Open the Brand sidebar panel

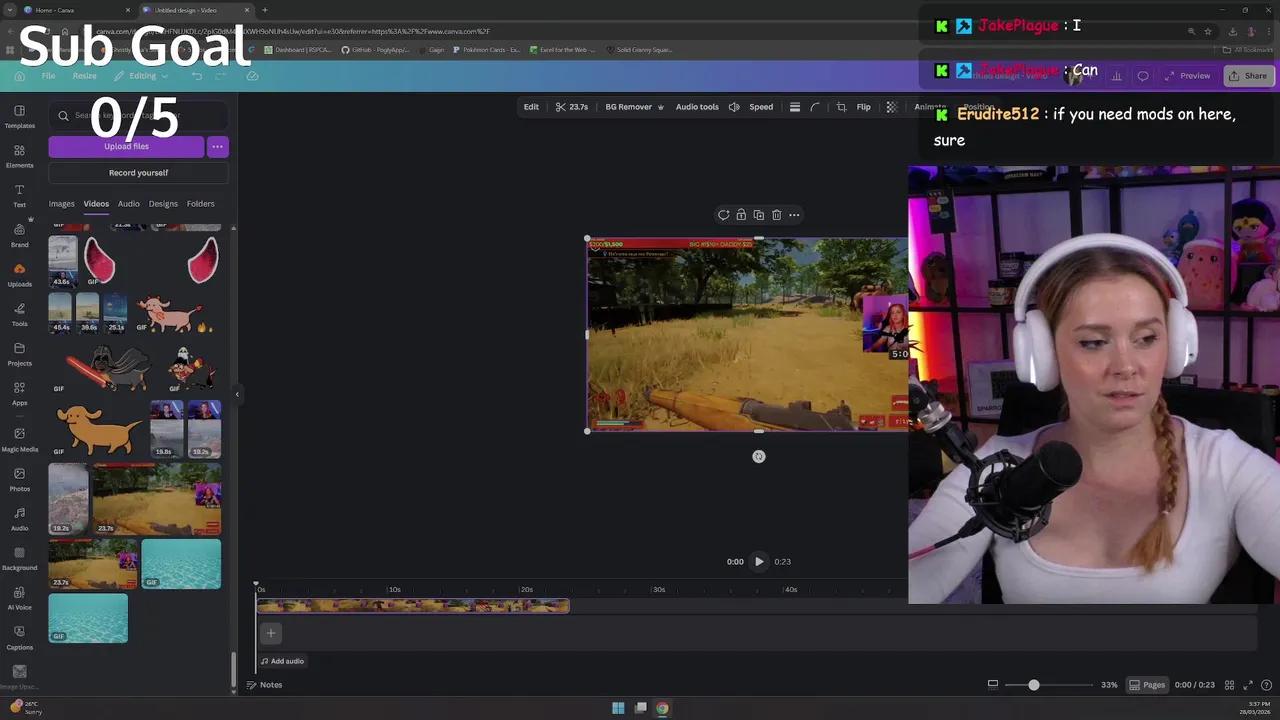tap(19, 235)
